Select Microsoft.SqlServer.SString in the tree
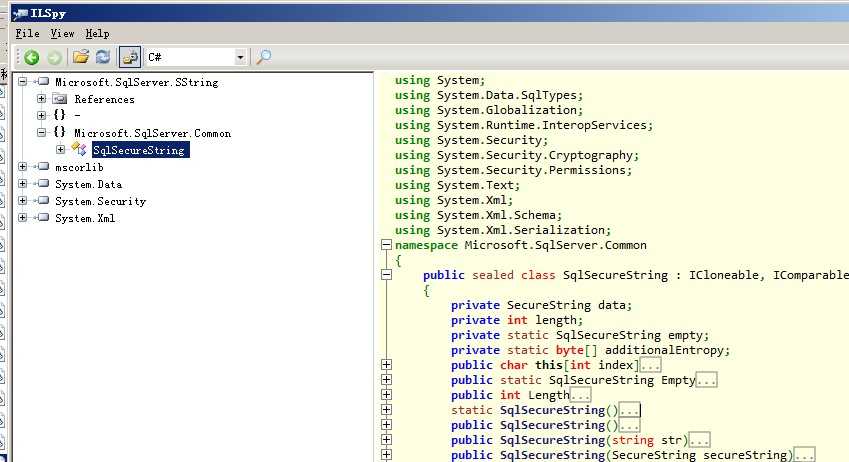The height and width of the screenshot is (462, 849). (x=136, y=82)
